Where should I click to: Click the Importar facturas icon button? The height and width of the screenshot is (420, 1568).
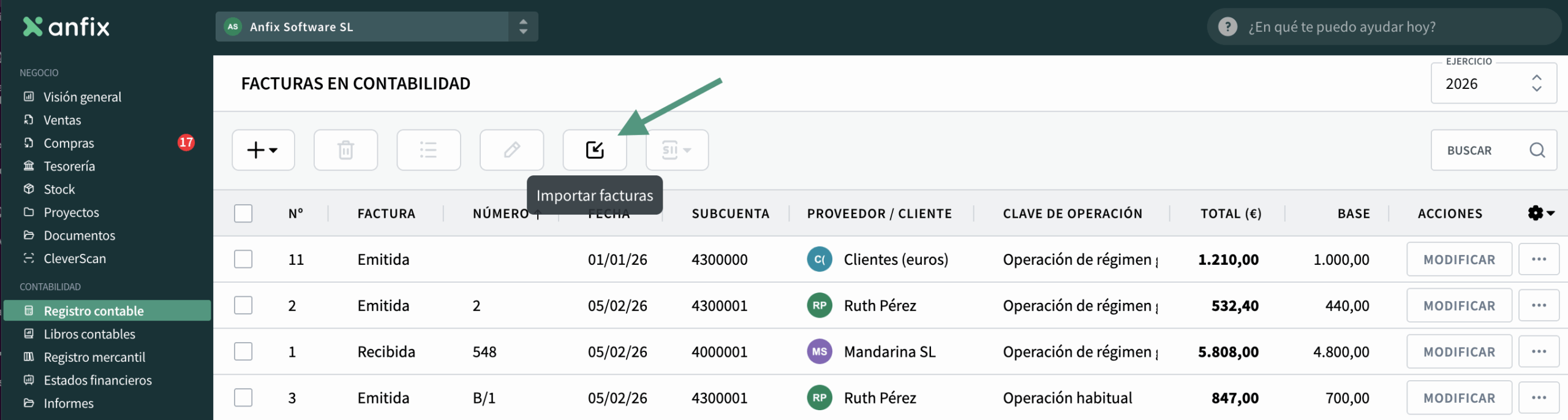[x=594, y=150]
